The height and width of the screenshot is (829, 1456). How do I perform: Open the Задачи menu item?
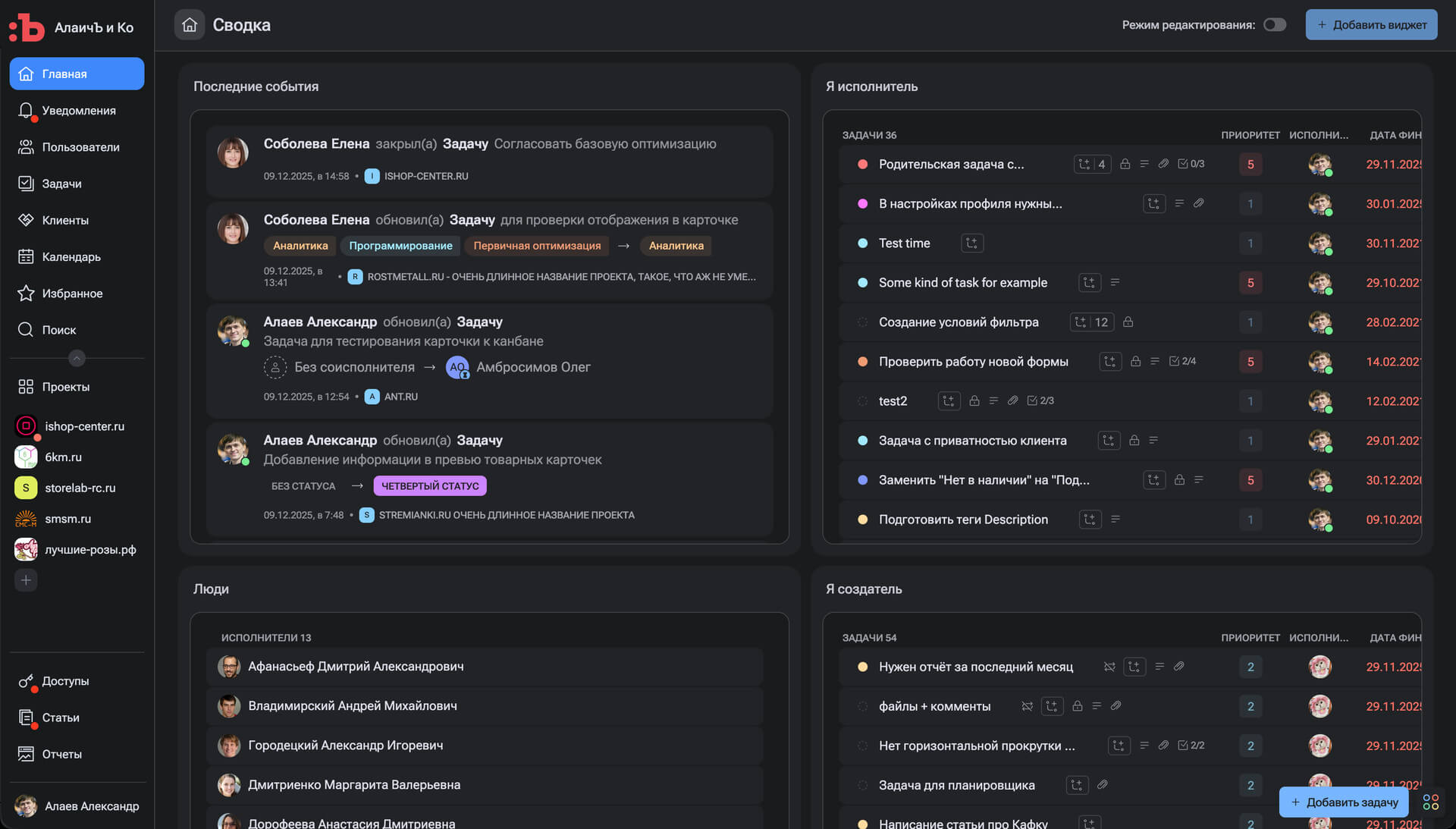[x=61, y=184]
